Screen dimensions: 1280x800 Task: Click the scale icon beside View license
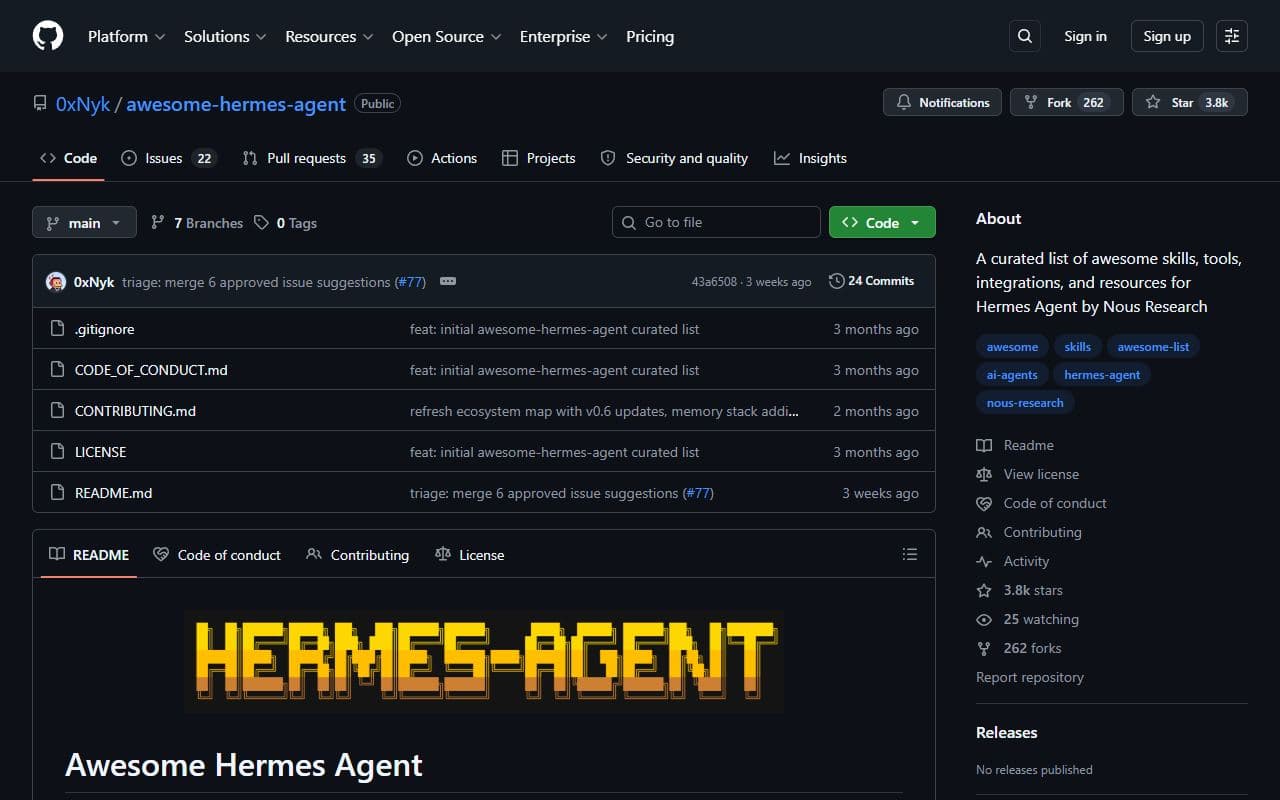[984, 474]
